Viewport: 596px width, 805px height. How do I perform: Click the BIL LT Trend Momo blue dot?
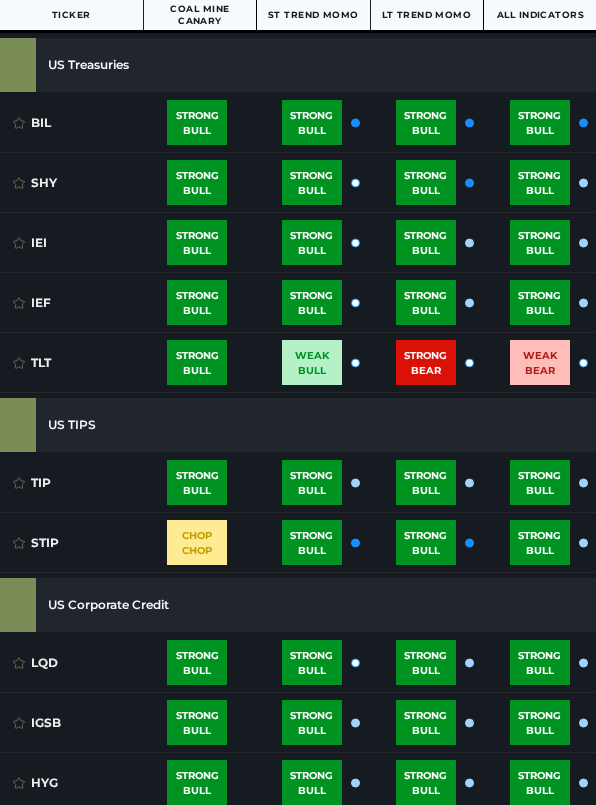pos(469,123)
